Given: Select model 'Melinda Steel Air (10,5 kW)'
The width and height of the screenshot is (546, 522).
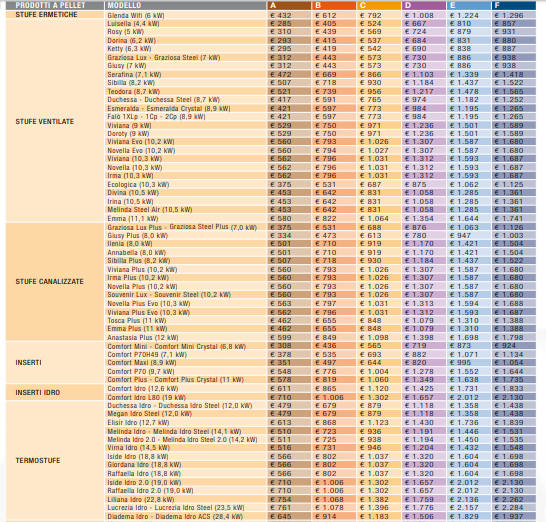Looking at the screenshot, I should tap(150, 210).
